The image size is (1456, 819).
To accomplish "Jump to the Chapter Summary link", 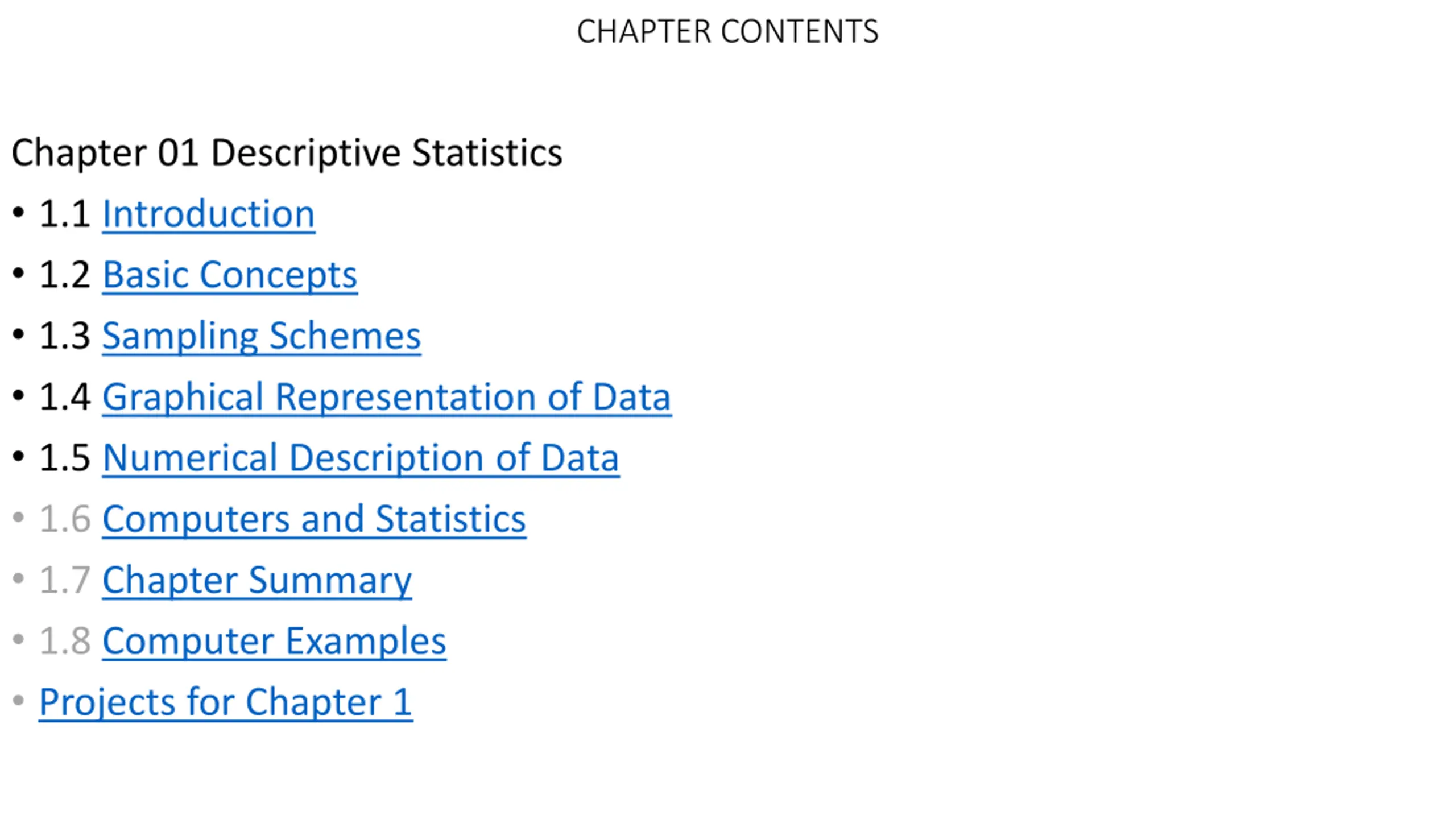I will click(257, 580).
